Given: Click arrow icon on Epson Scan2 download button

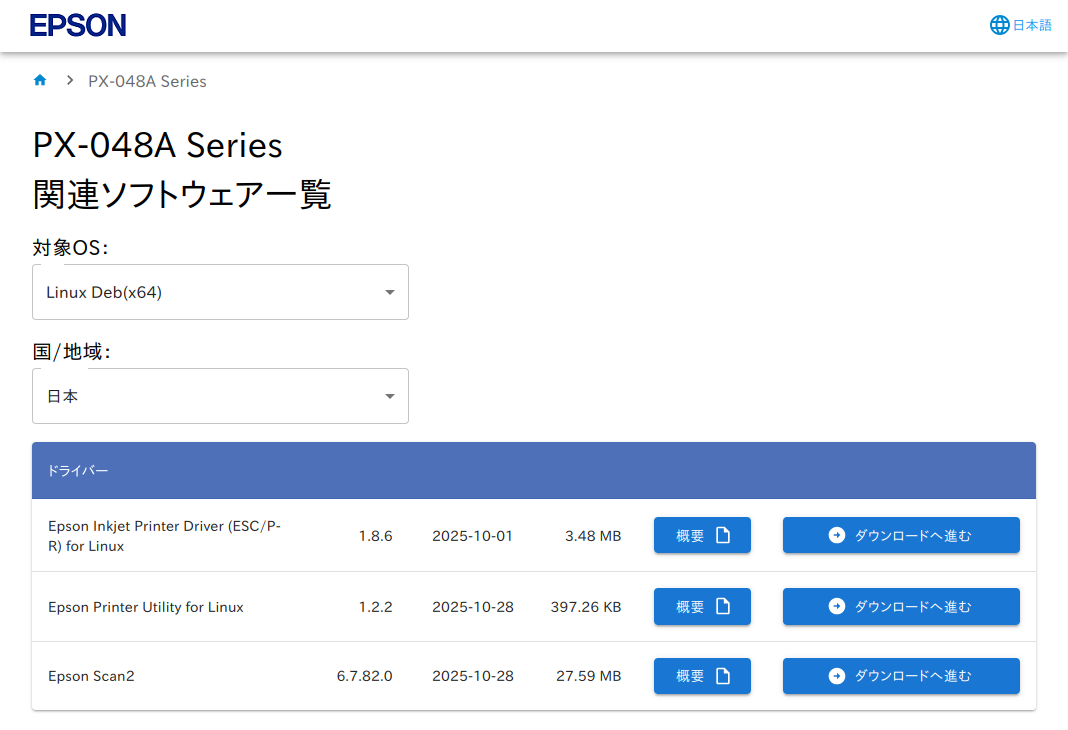Looking at the screenshot, I should coord(837,676).
